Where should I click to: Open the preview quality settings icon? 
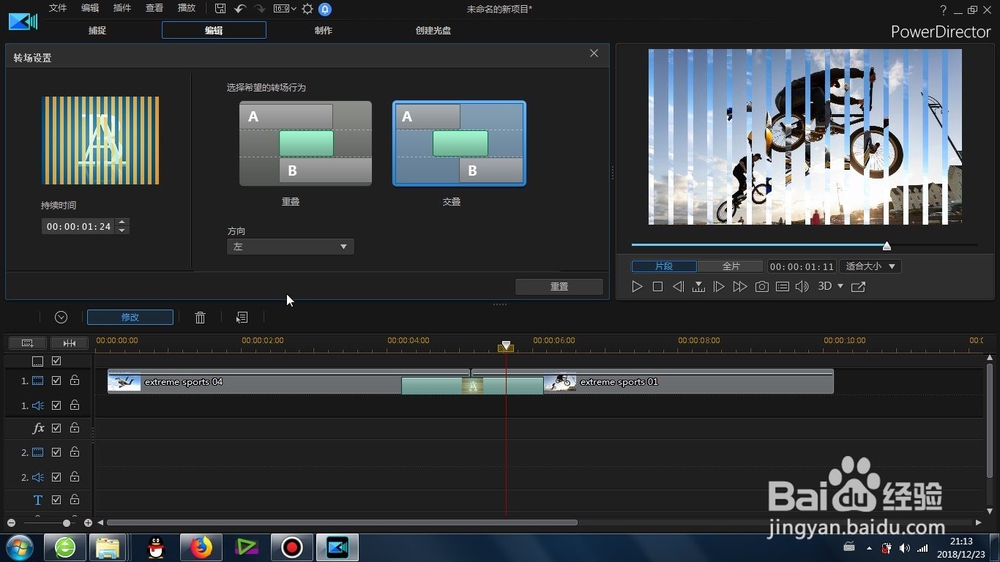coord(783,286)
